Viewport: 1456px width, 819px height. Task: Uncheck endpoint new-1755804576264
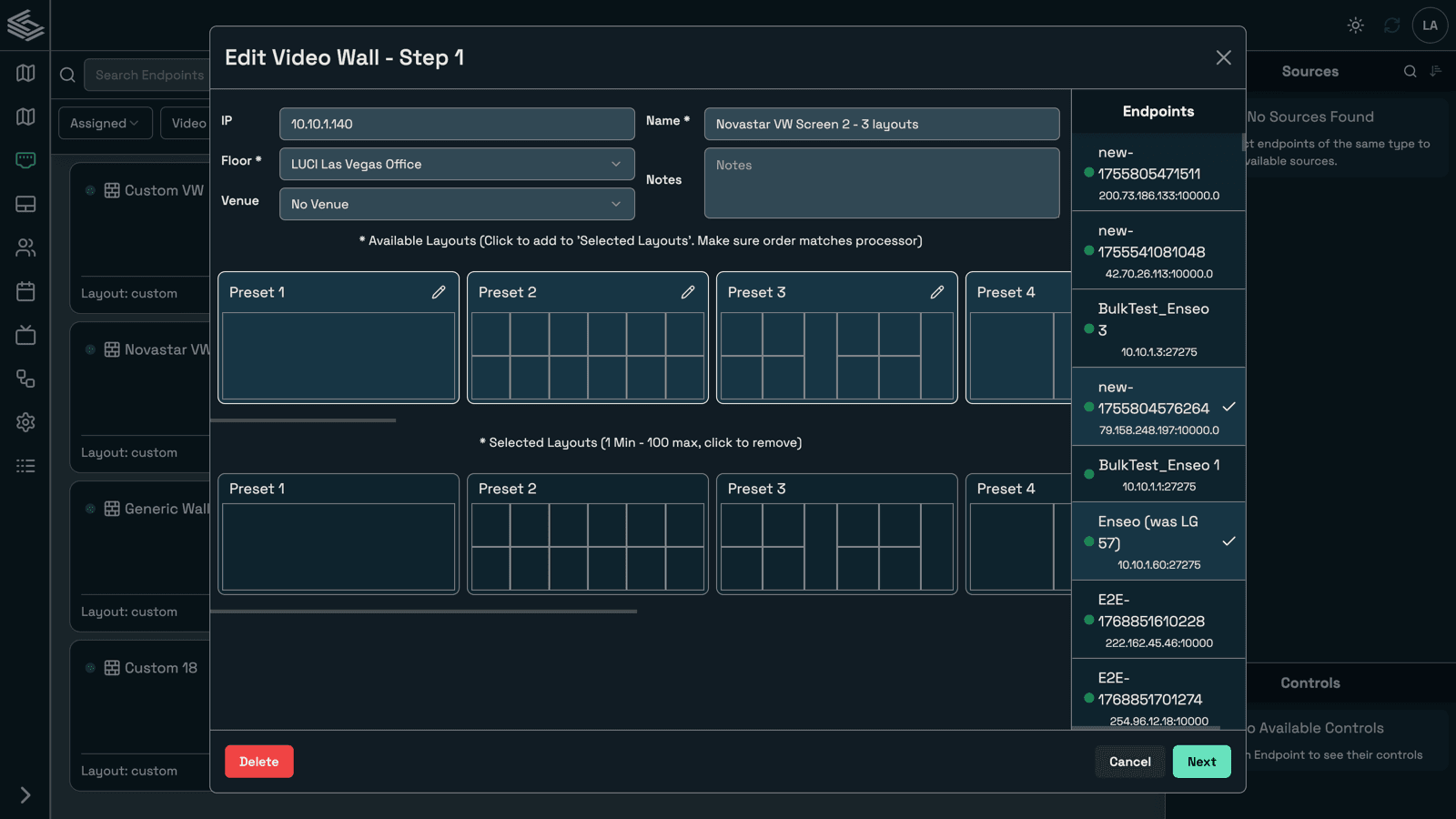click(1158, 407)
